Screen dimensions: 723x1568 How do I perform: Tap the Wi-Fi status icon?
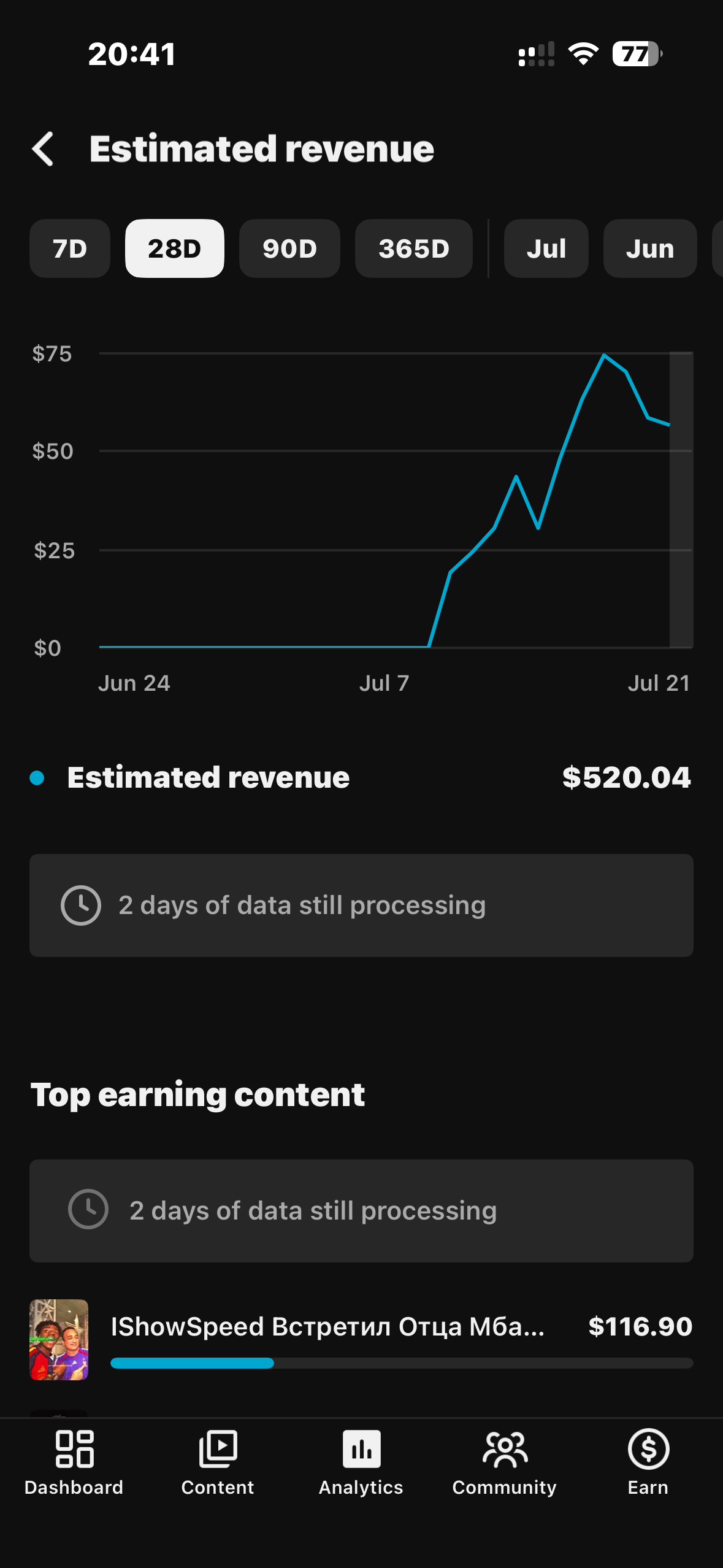(x=583, y=54)
